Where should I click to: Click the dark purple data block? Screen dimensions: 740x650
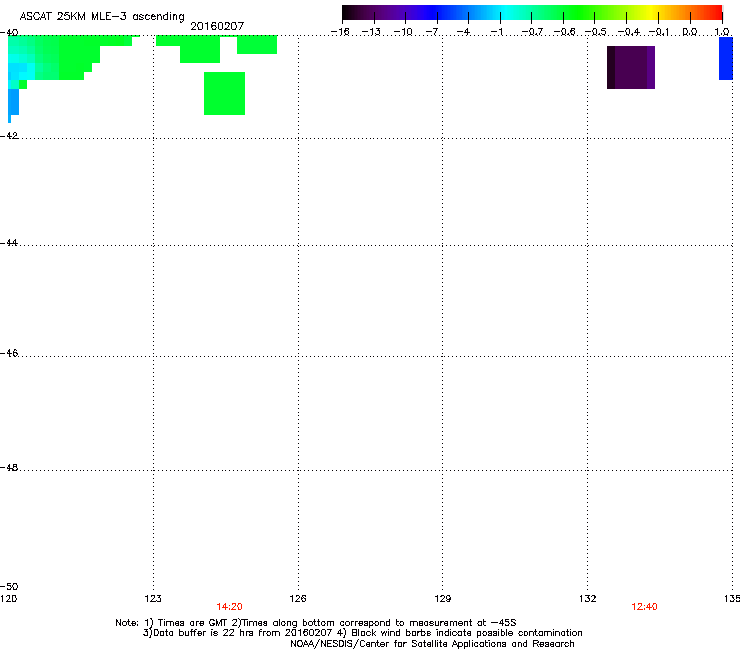click(x=631, y=68)
